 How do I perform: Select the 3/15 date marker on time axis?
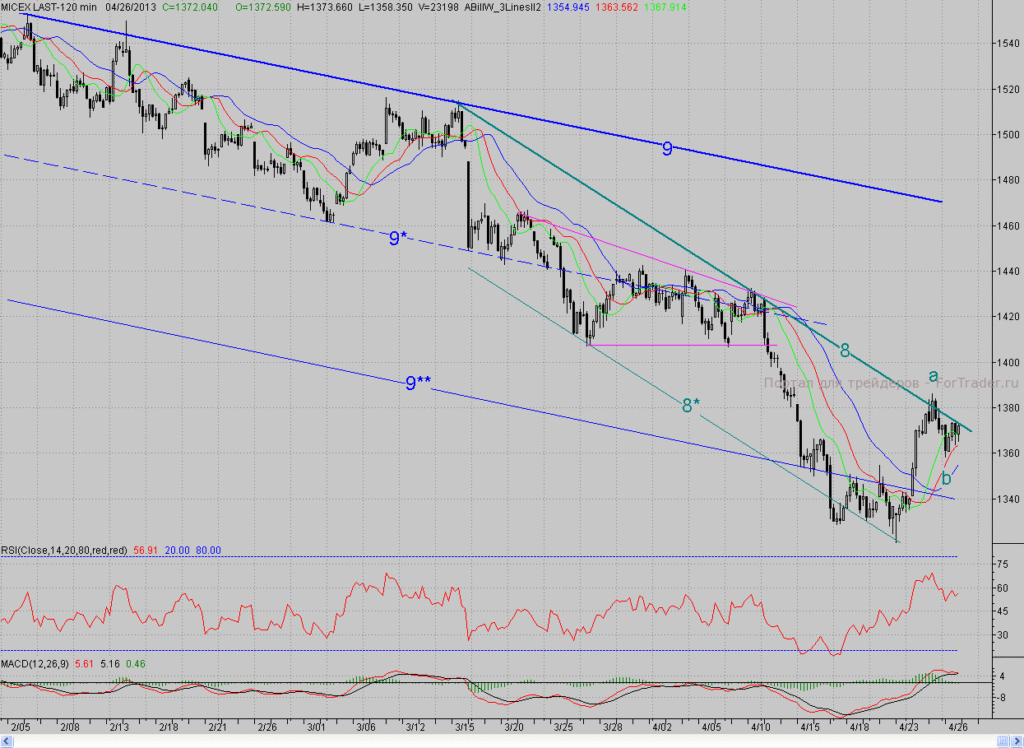coord(465,726)
